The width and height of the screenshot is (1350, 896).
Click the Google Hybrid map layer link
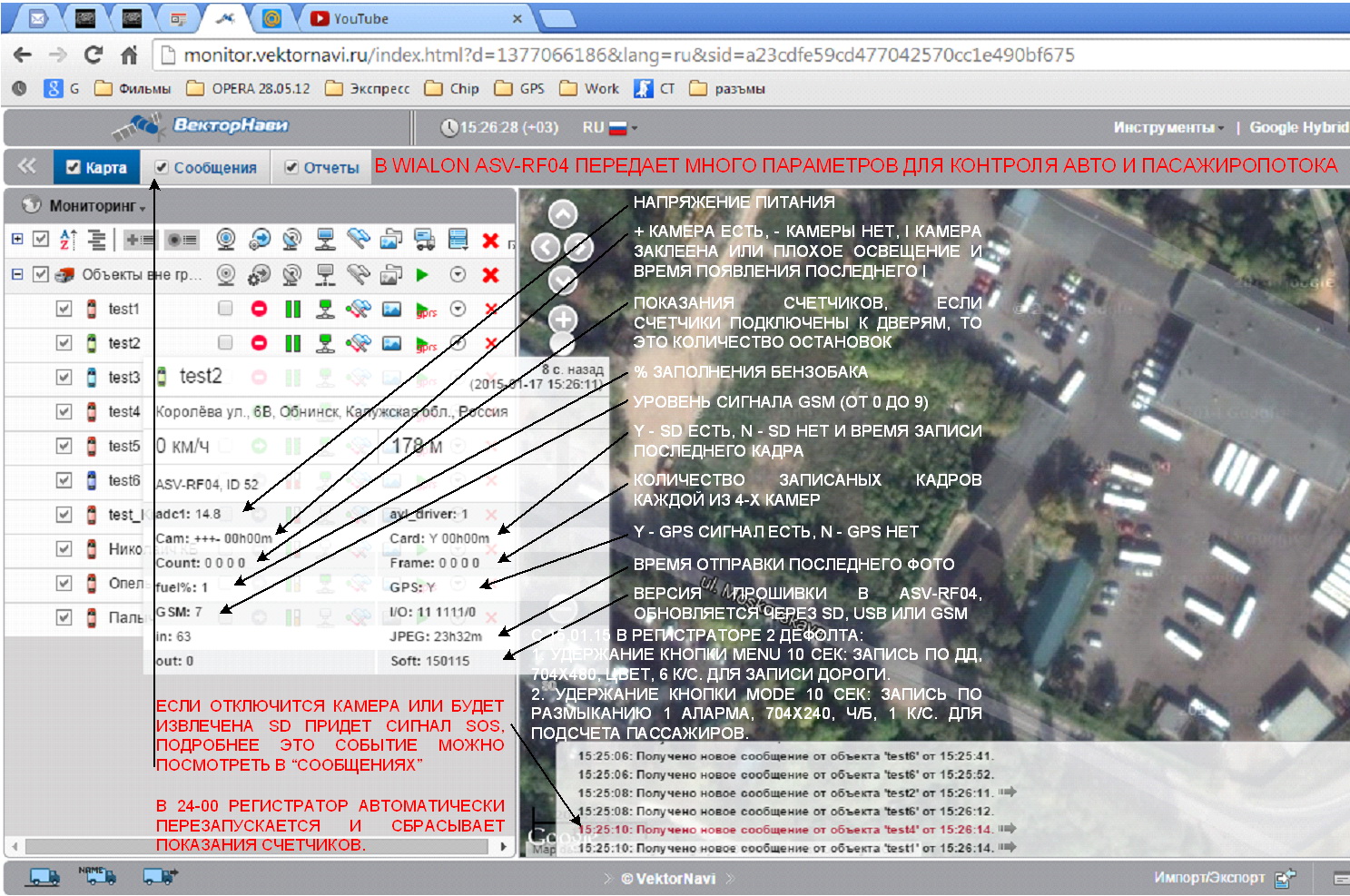coord(1298,128)
